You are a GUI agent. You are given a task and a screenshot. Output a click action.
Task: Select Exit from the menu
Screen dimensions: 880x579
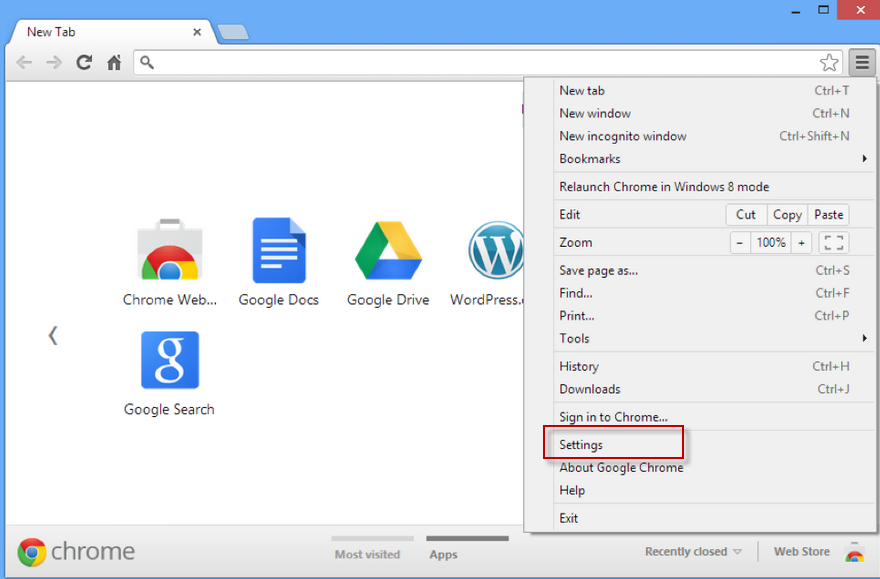pos(713,518)
